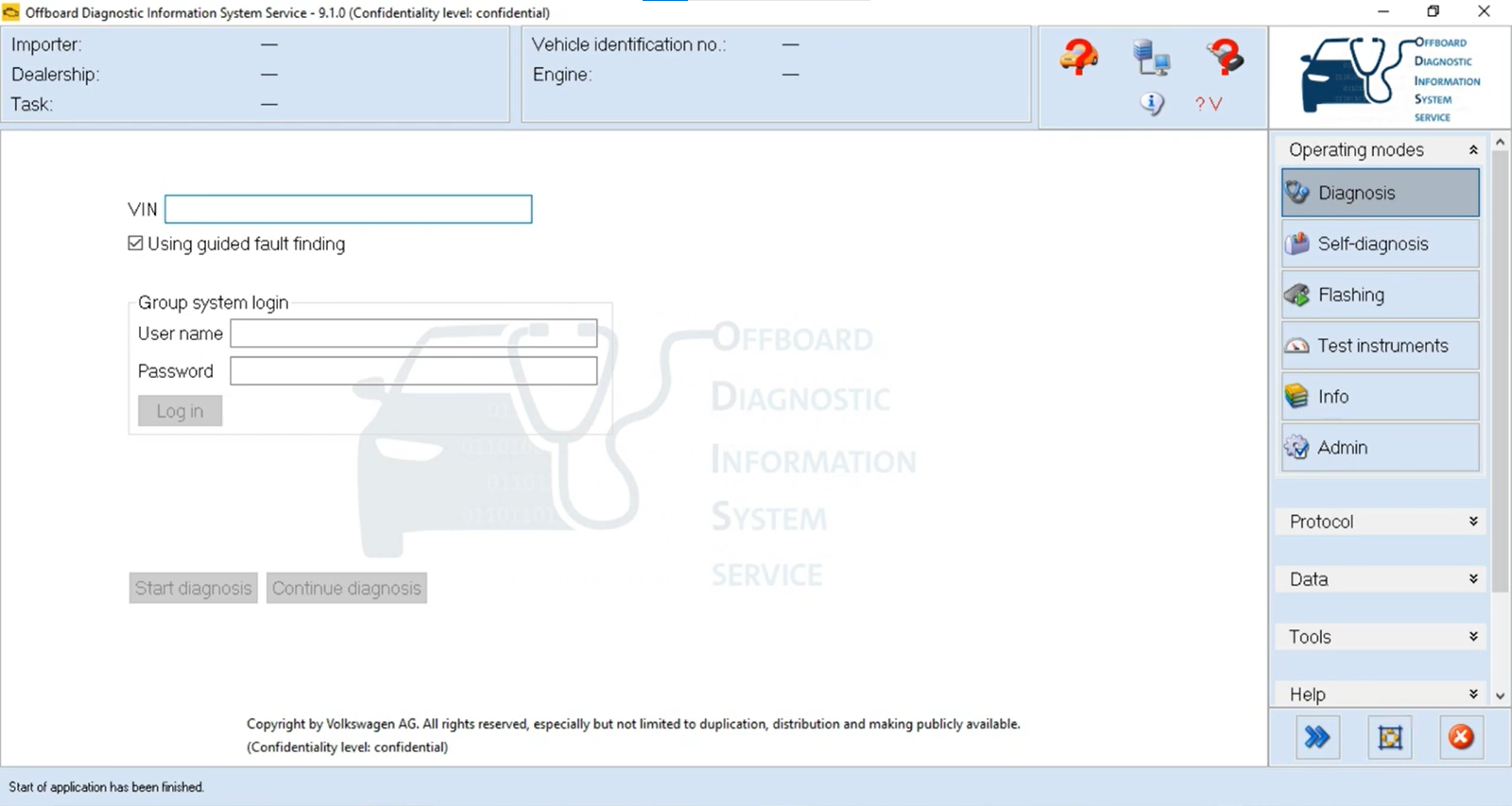
Task: Click the blue double-arrow forward icon
Action: click(1317, 737)
